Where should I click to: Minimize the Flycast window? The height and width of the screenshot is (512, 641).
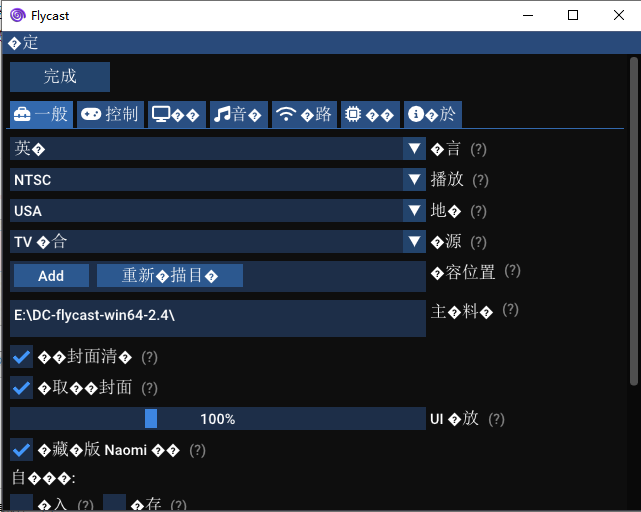click(x=528, y=16)
